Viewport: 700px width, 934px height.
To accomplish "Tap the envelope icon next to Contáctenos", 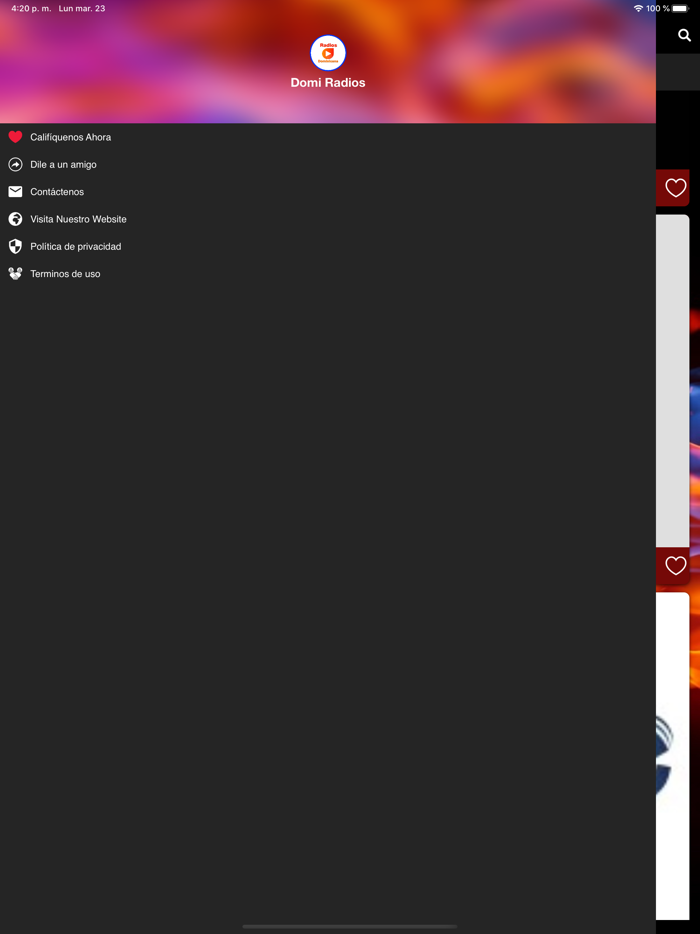I will tap(15, 192).
